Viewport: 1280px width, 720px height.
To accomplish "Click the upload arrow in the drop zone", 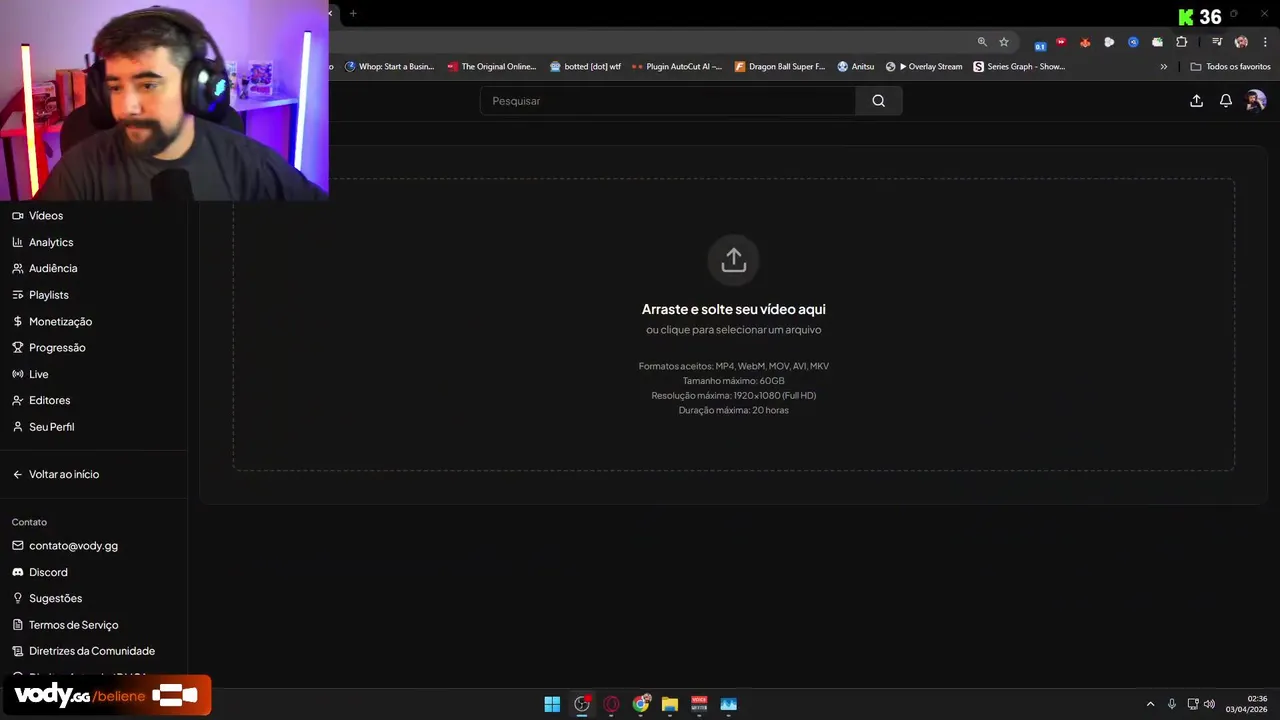I will point(734,260).
